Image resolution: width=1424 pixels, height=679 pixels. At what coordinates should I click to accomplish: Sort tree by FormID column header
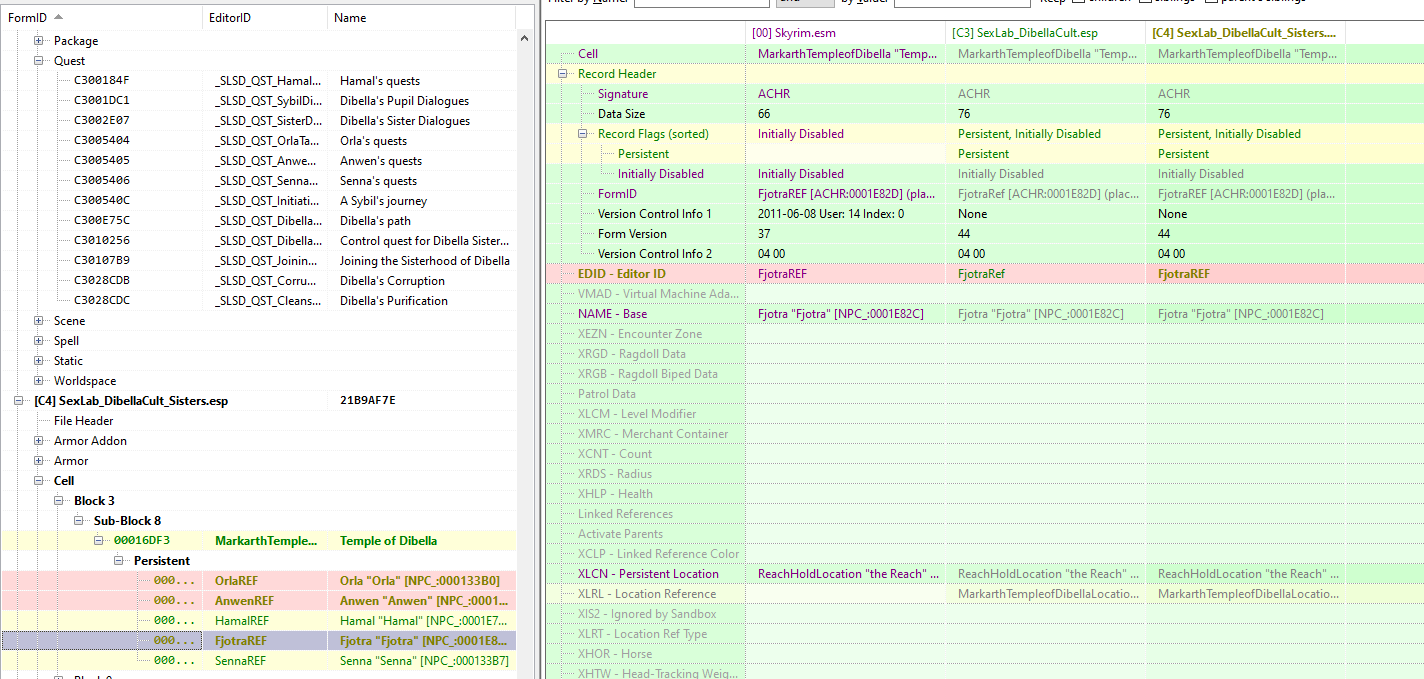[101, 18]
